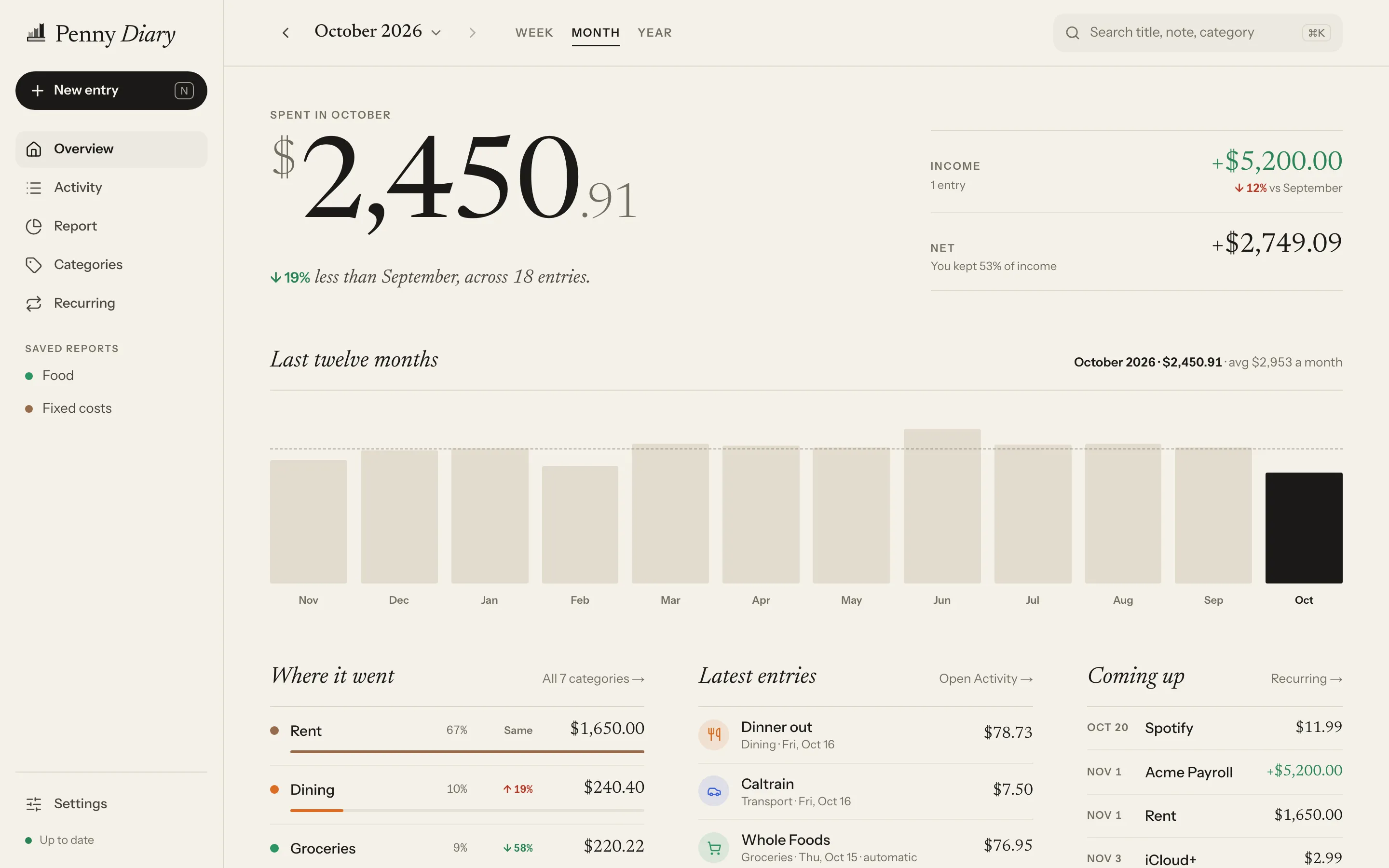1389x868 pixels.
Task: Click the ⌘K shortcut badge
Action: (1316, 33)
